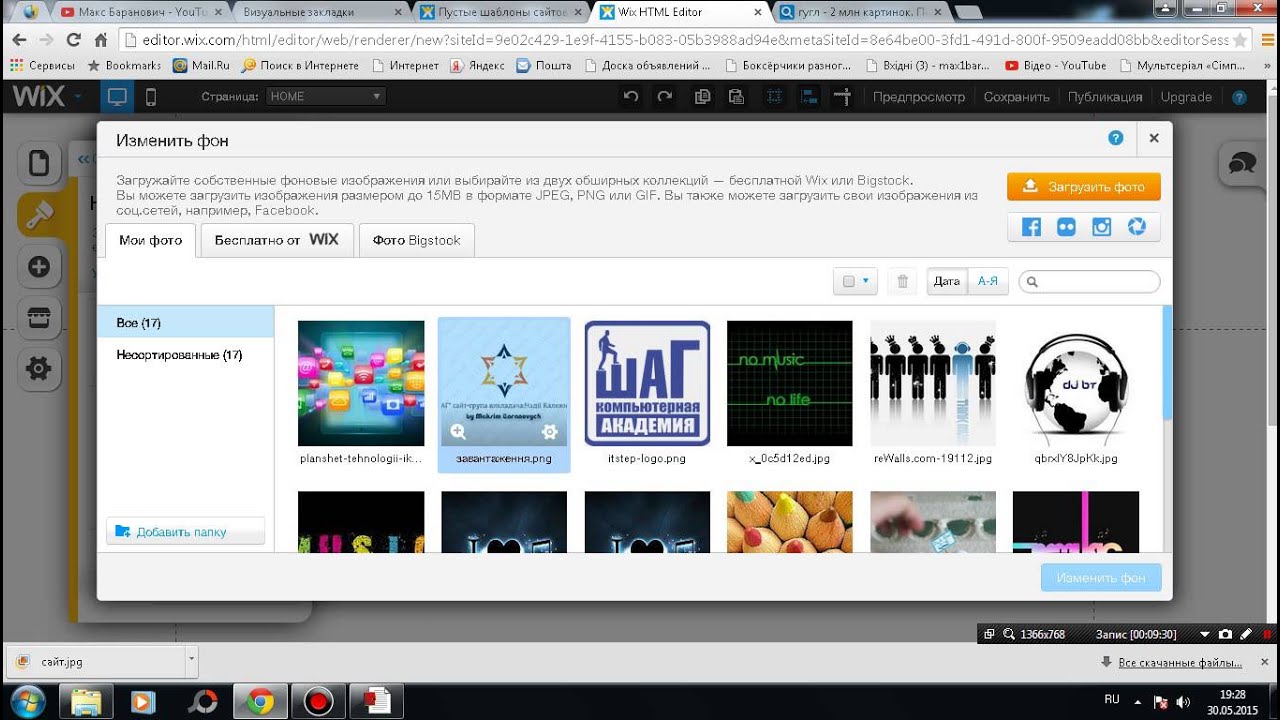The width and height of the screenshot is (1280, 720).
Task: Open Wix help question icon in top bar
Action: click(x=1240, y=97)
